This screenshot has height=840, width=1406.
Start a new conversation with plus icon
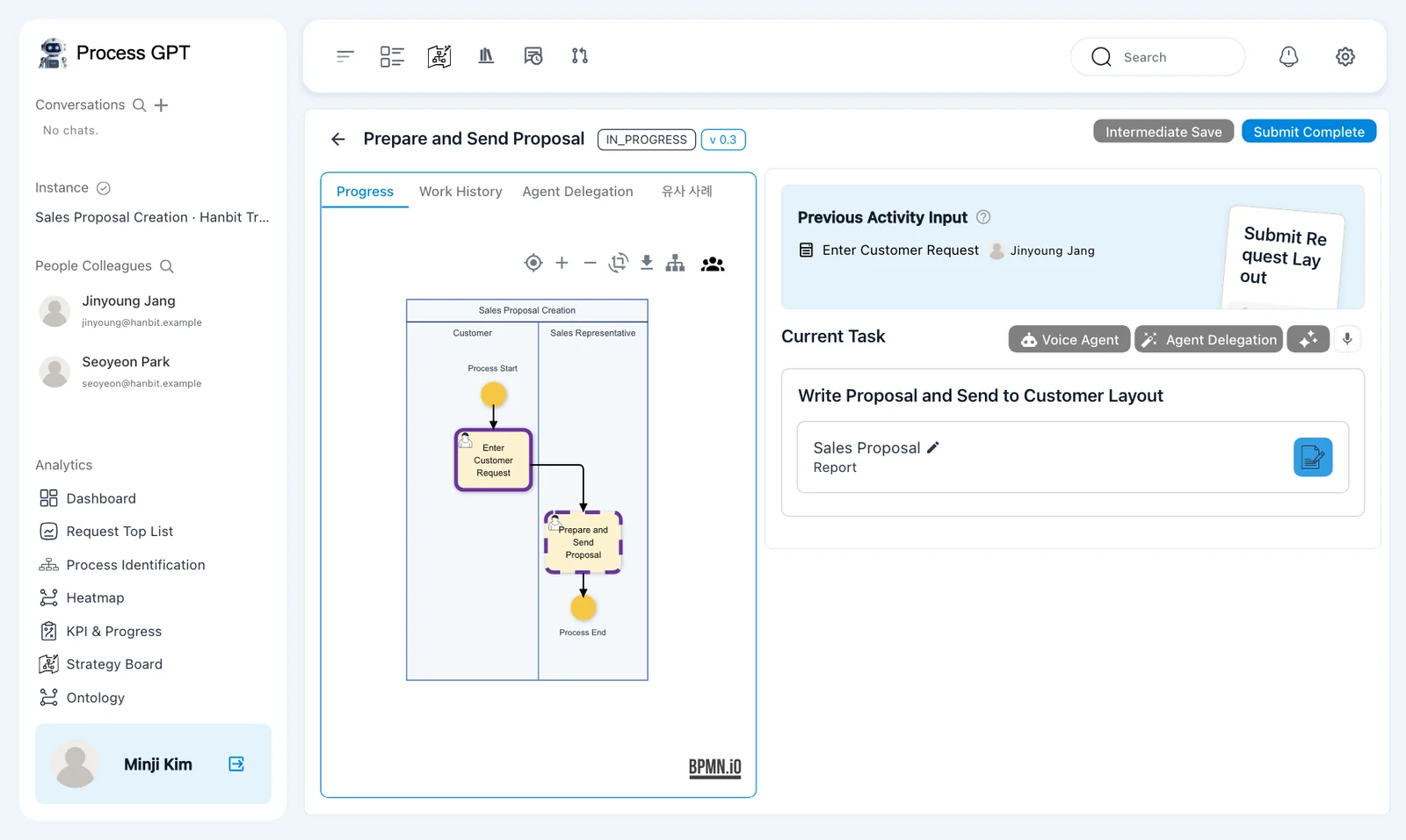point(162,105)
